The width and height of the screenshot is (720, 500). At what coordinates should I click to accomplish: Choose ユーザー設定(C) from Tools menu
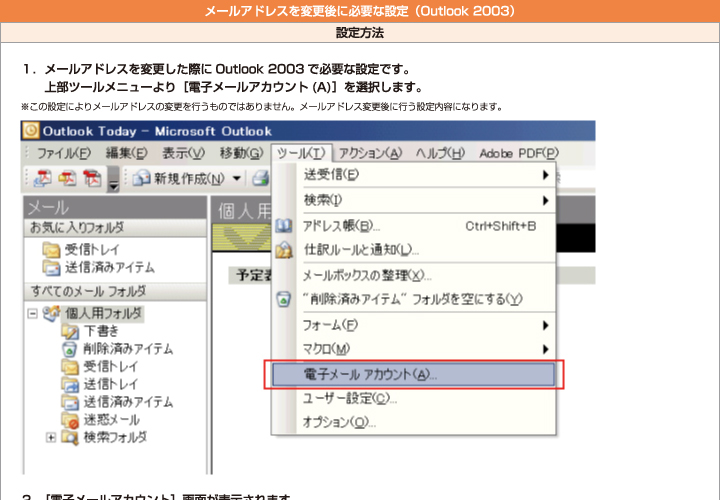tap(413, 399)
